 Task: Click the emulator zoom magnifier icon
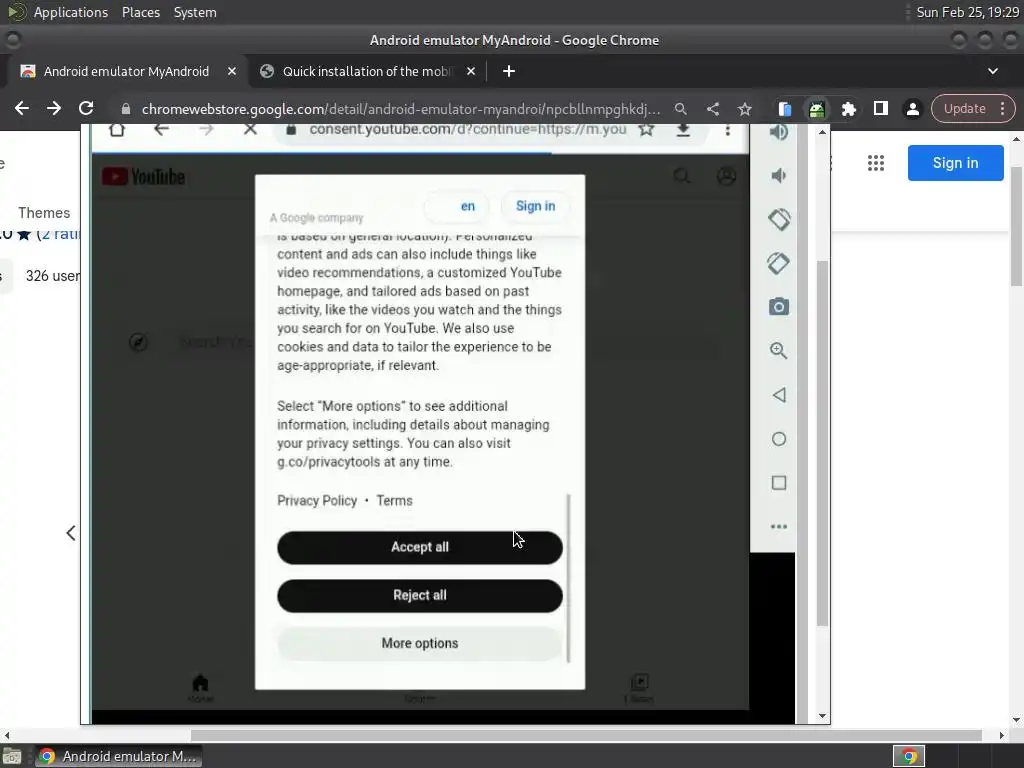pyautogui.click(x=778, y=351)
